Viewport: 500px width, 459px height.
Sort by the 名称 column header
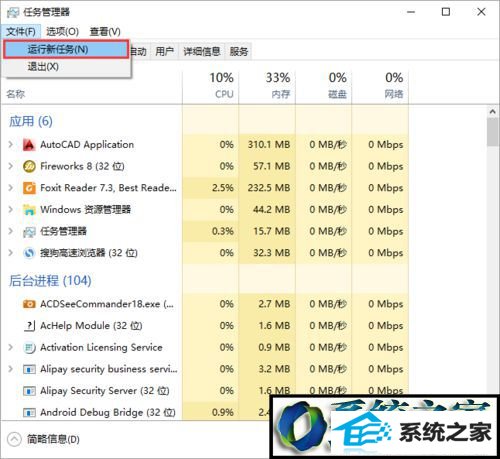point(15,94)
